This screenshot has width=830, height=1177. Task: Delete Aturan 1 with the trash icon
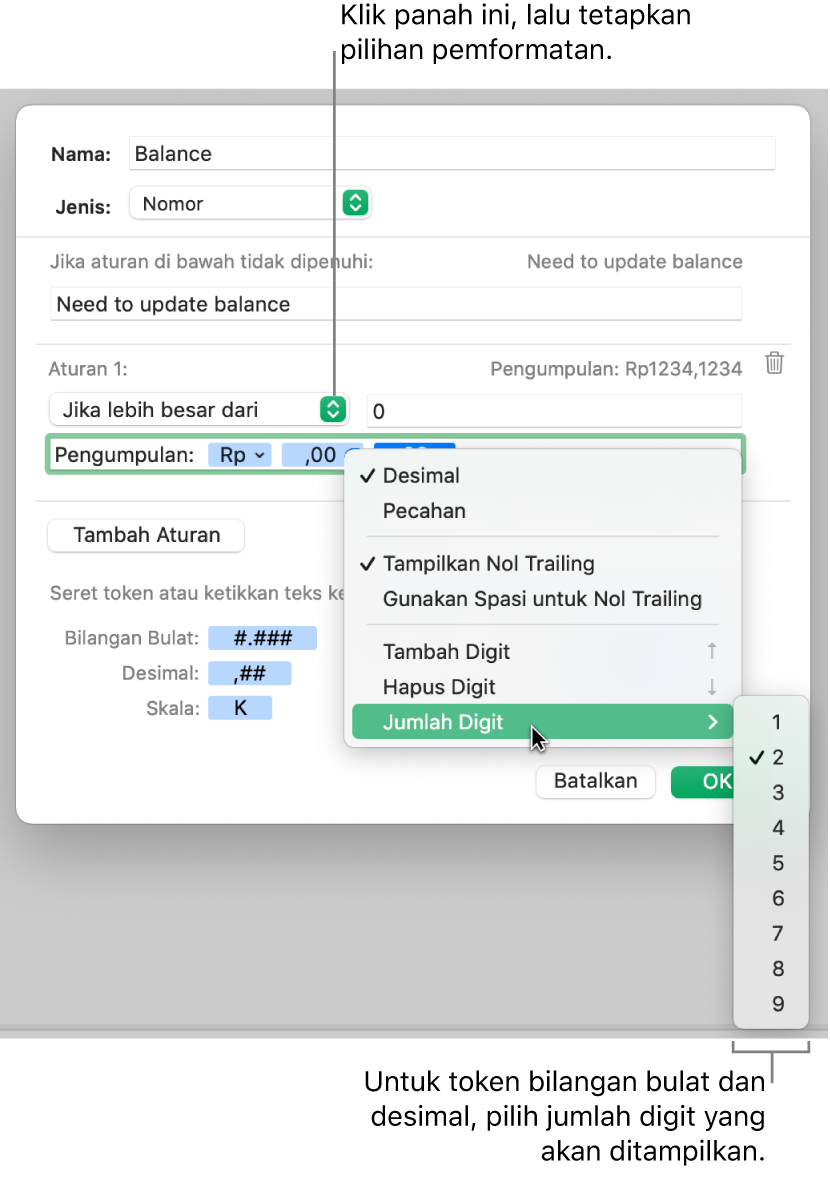pyautogui.click(x=774, y=363)
